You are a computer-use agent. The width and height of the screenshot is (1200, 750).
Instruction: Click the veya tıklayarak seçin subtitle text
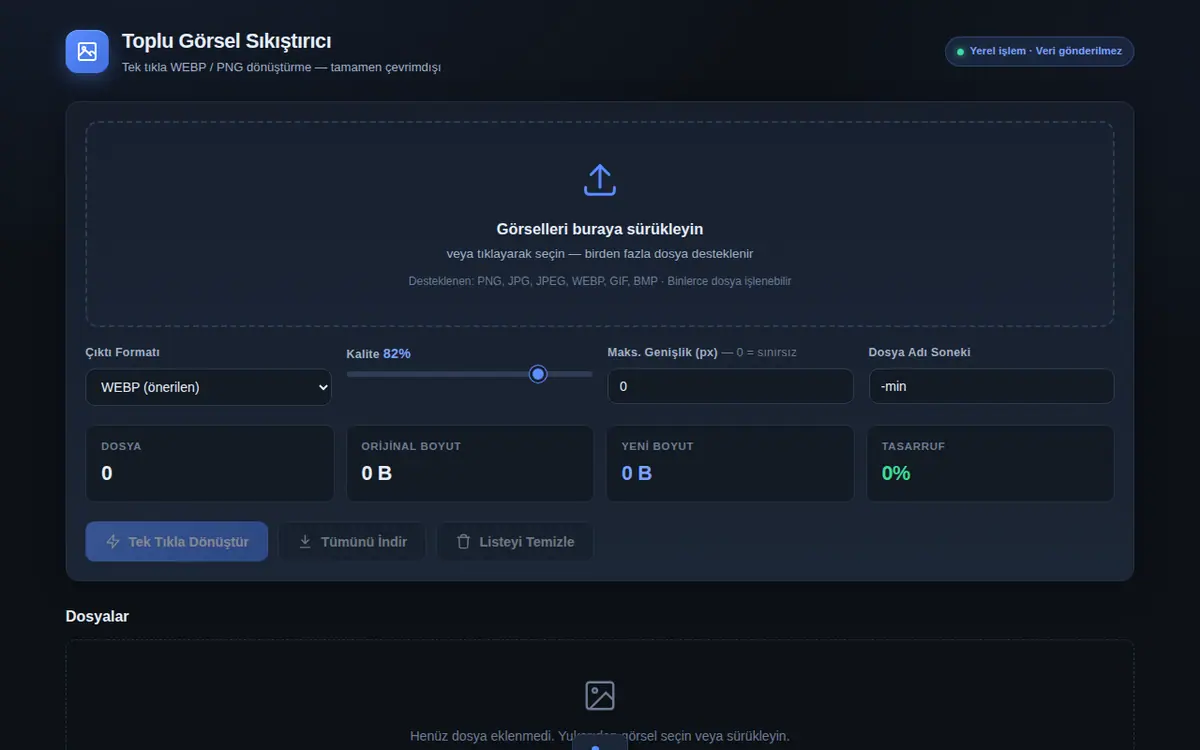point(600,254)
